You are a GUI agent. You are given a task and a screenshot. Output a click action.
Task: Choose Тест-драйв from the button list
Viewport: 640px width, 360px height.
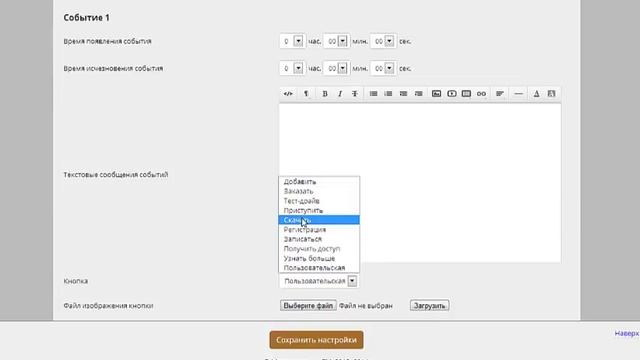(x=319, y=201)
